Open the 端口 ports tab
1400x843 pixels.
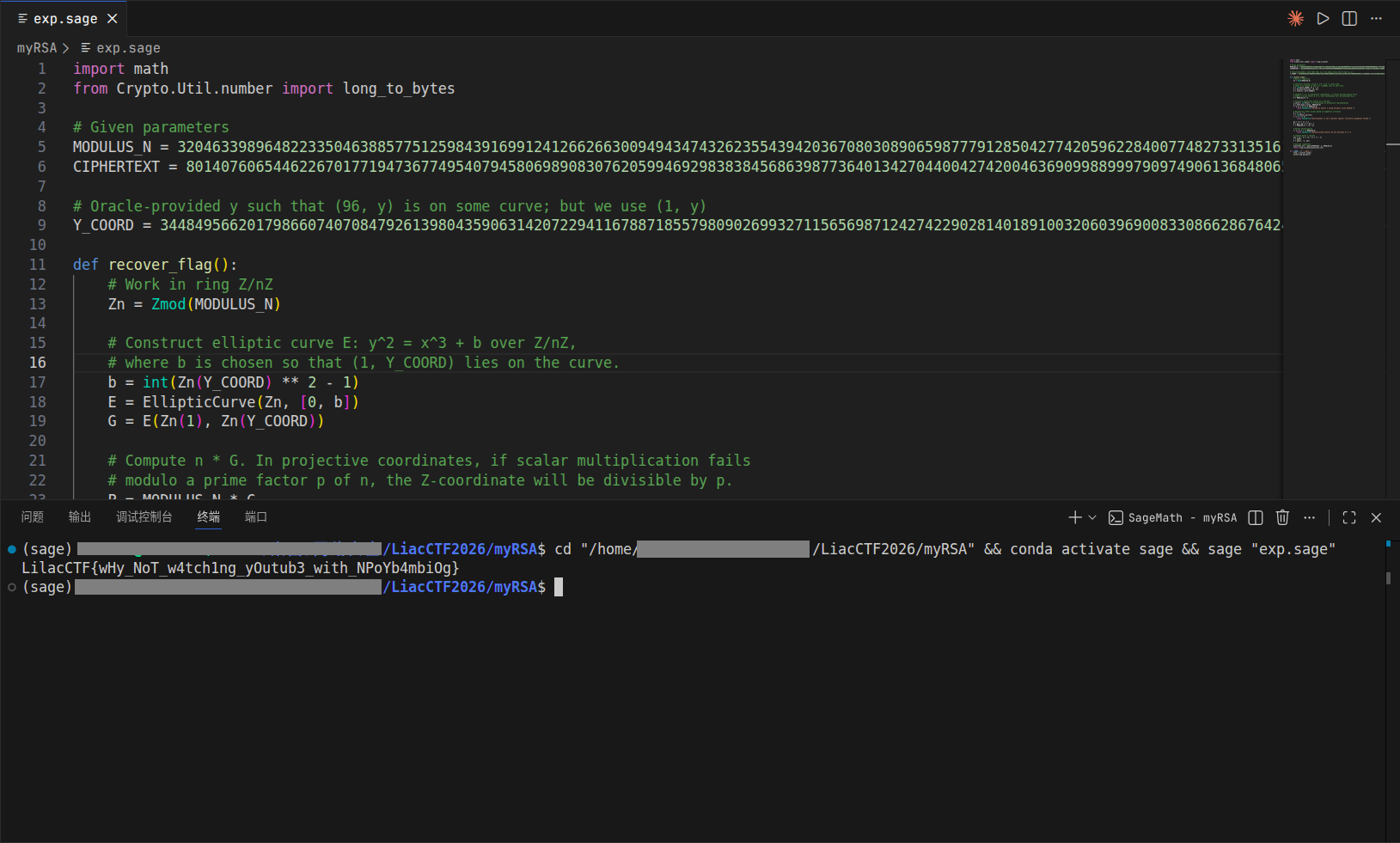click(x=256, y=516)
